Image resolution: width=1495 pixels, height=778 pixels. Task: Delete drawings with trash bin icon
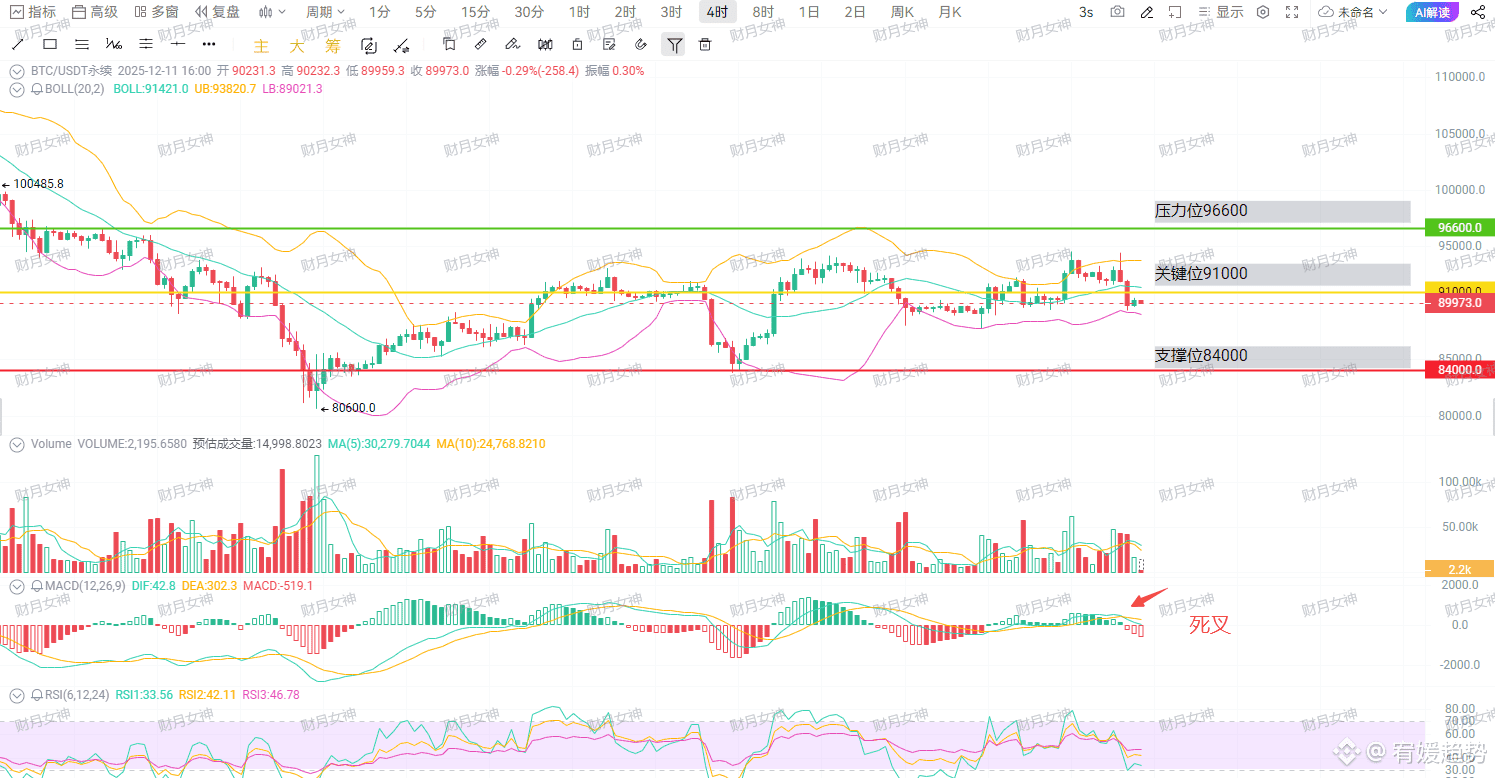pos(705,45)
